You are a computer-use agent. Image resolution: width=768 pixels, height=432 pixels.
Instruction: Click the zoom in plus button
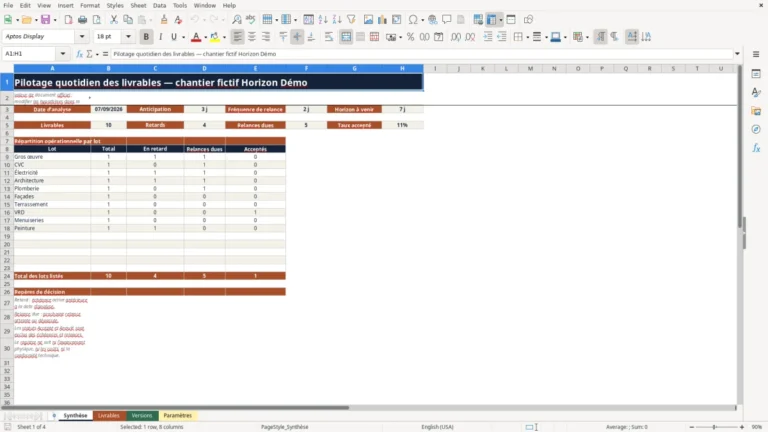[x=742, y=427]
